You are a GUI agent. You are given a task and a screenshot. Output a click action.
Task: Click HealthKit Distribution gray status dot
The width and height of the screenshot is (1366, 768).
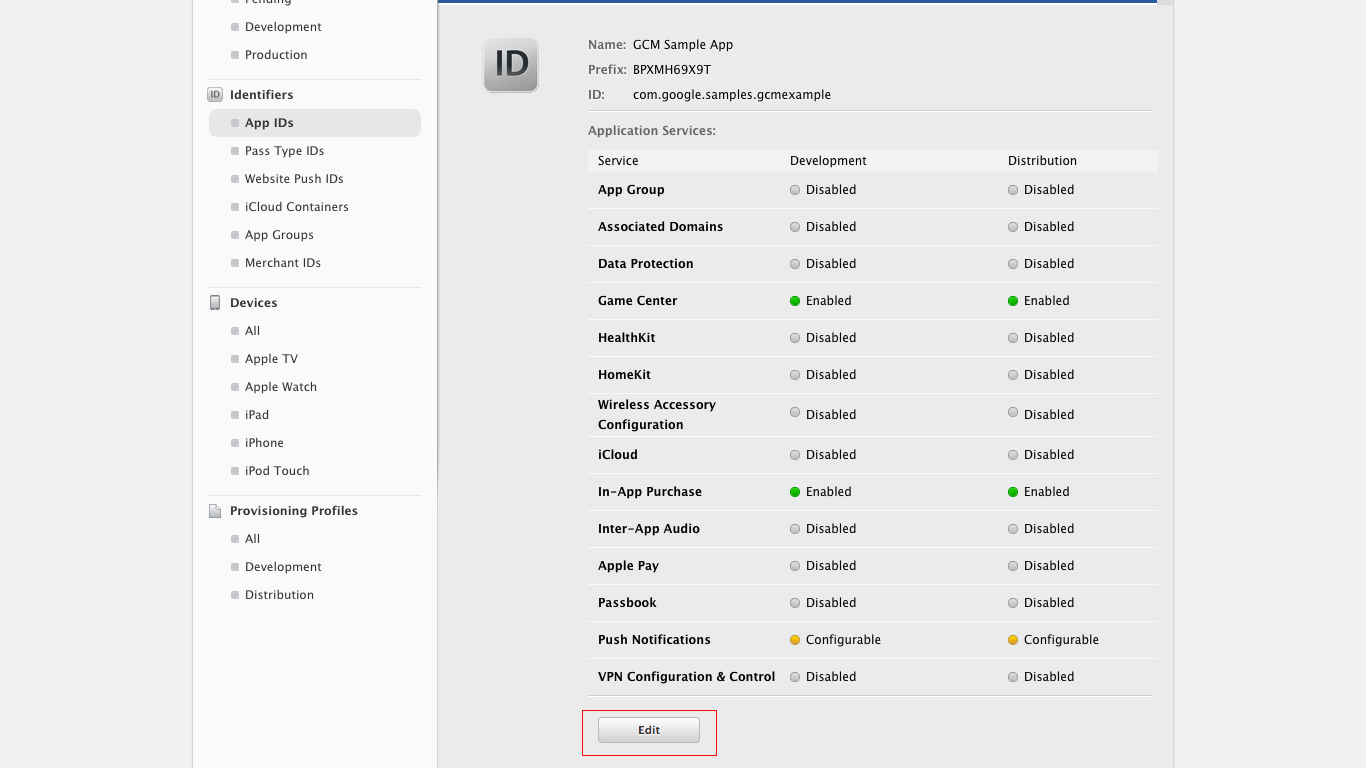point(1013,338)
